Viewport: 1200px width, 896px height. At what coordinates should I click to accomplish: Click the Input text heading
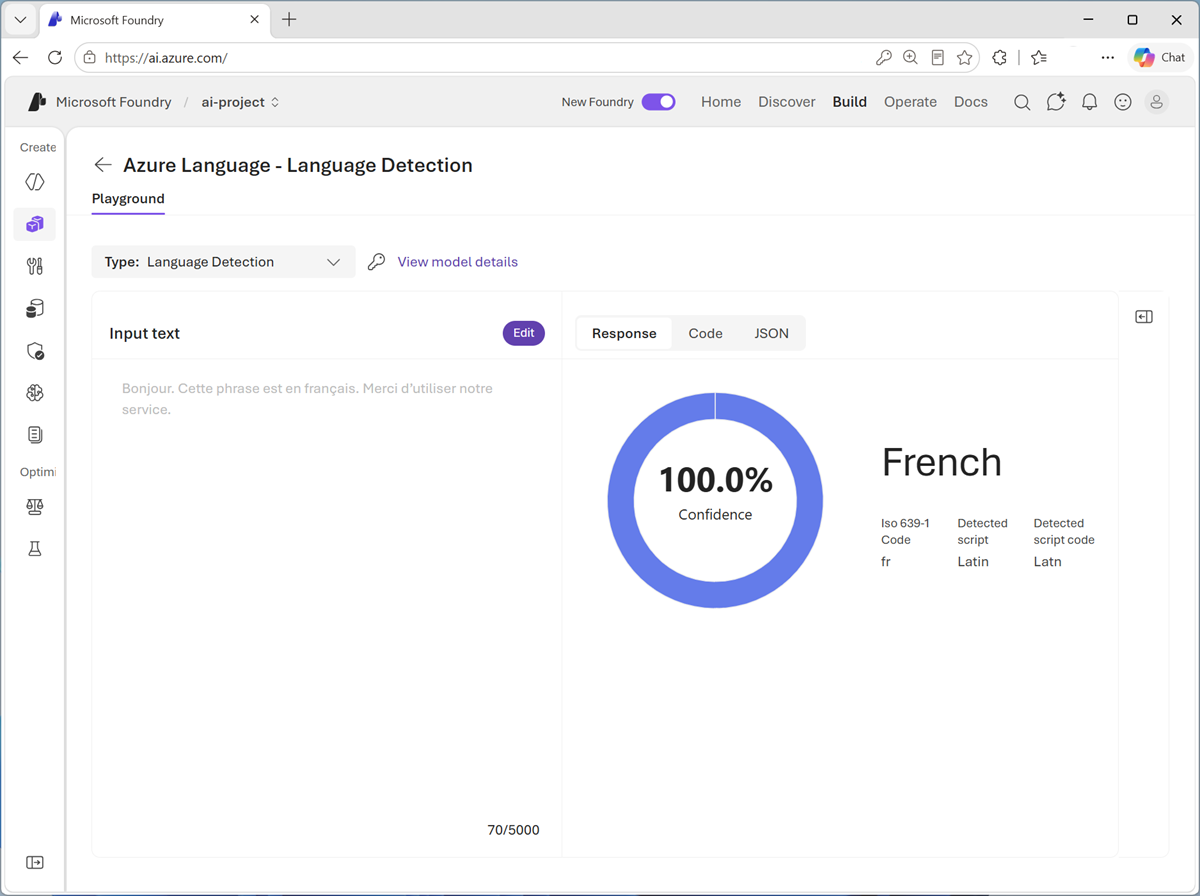click(x=145, y=334)
